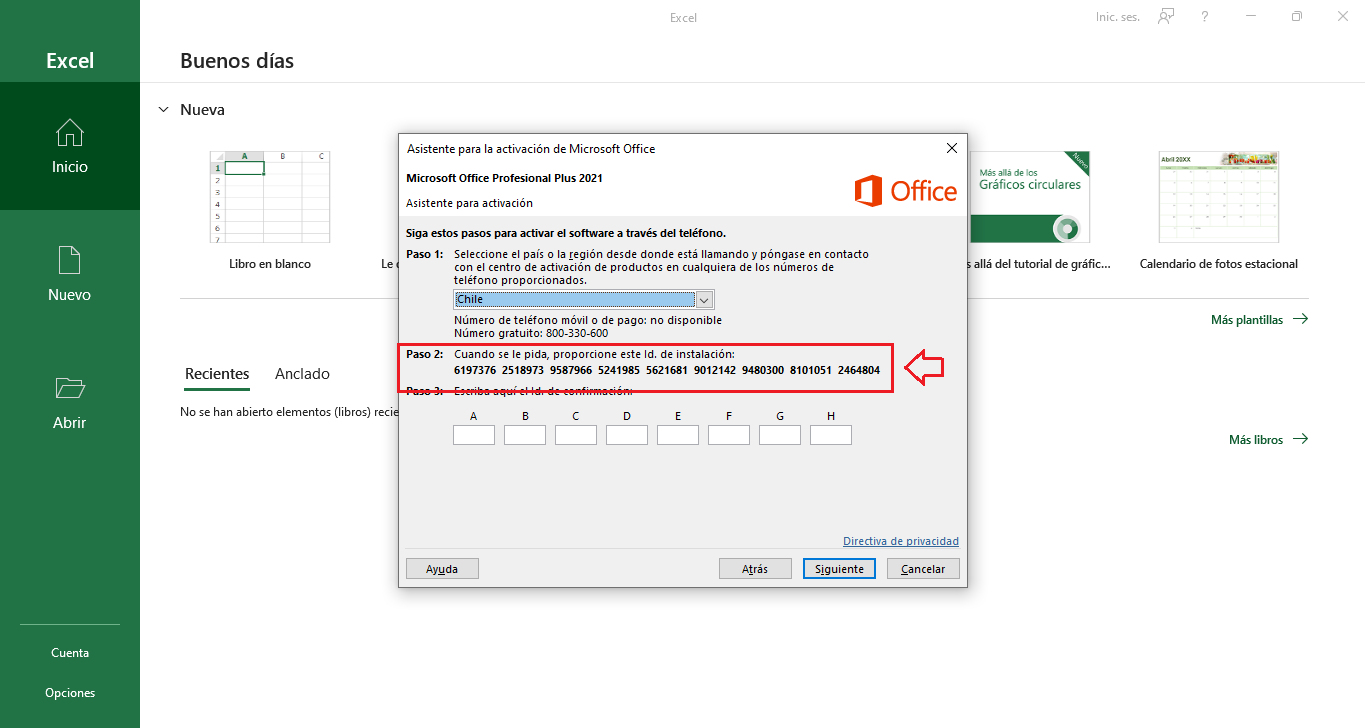The height and width of the screenshot is (728, 1365).
Task: Expand the country dropdown showing Chile
Action: (x=704, y=300)
